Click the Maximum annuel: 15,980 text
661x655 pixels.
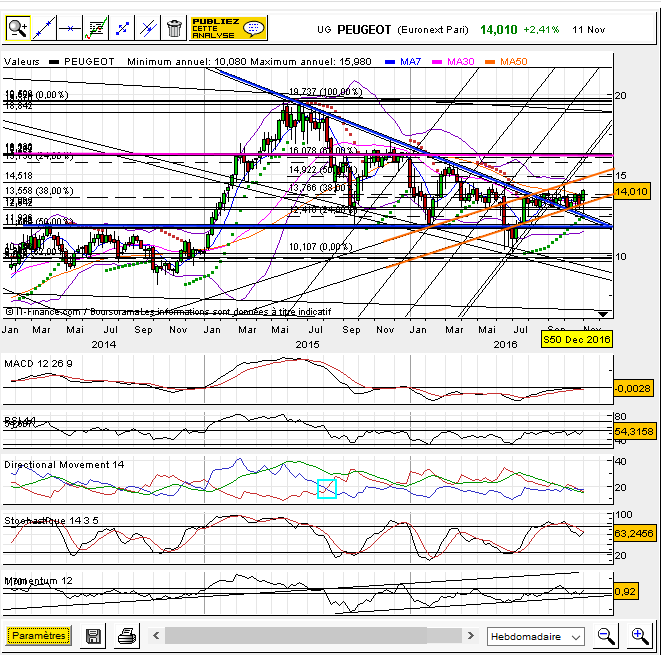tap(311, 62)
